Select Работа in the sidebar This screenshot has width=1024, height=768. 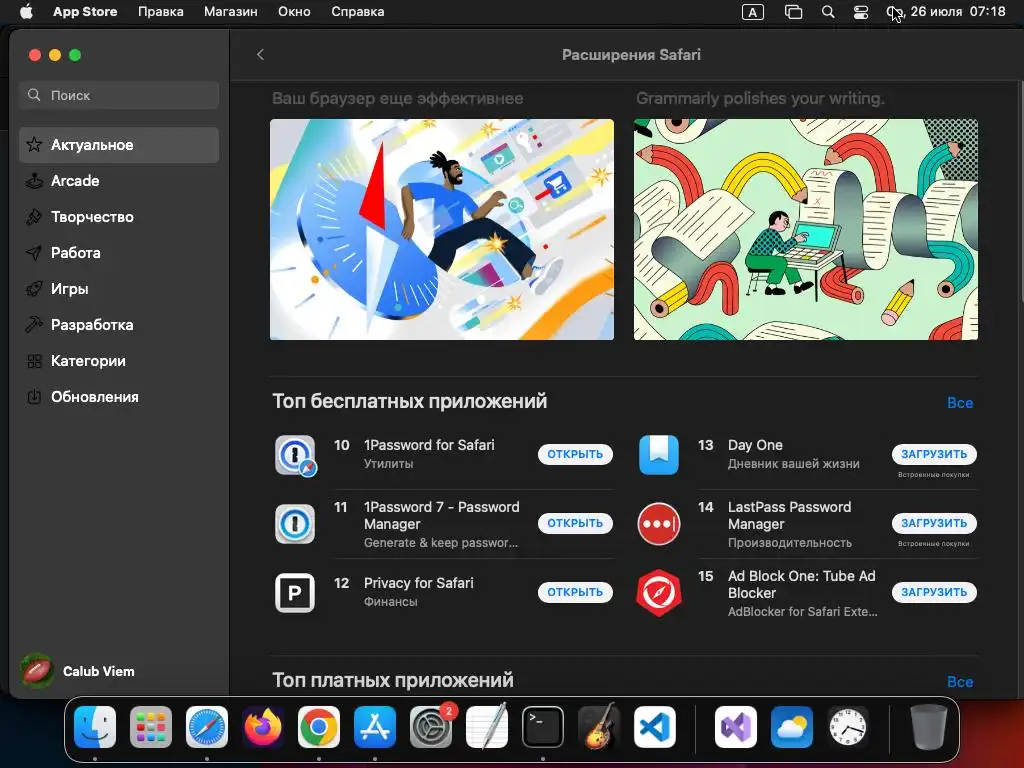[x=119, y=253]
